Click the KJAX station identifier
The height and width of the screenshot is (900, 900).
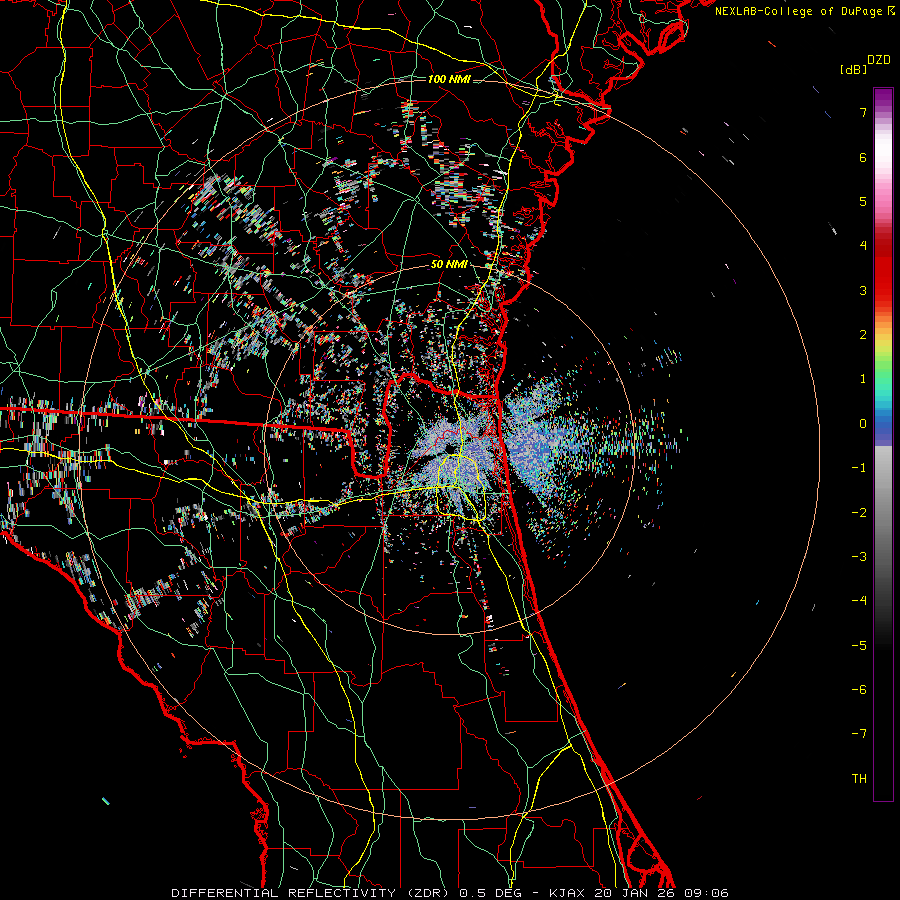tap(567, 893)
